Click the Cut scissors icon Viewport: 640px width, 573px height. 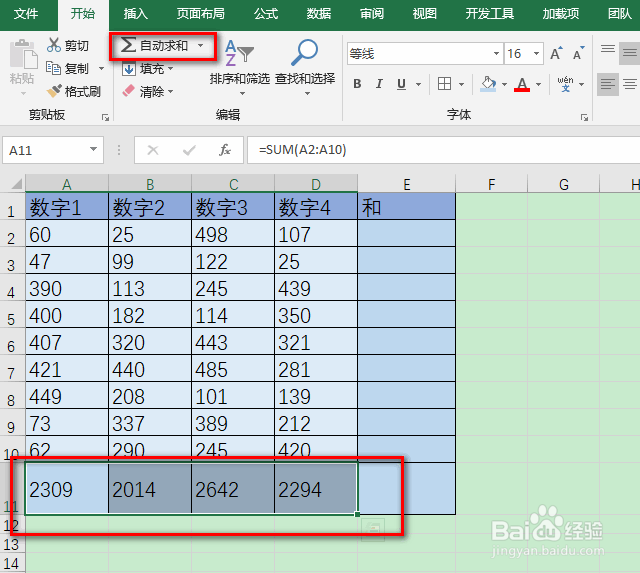point(54,45)
